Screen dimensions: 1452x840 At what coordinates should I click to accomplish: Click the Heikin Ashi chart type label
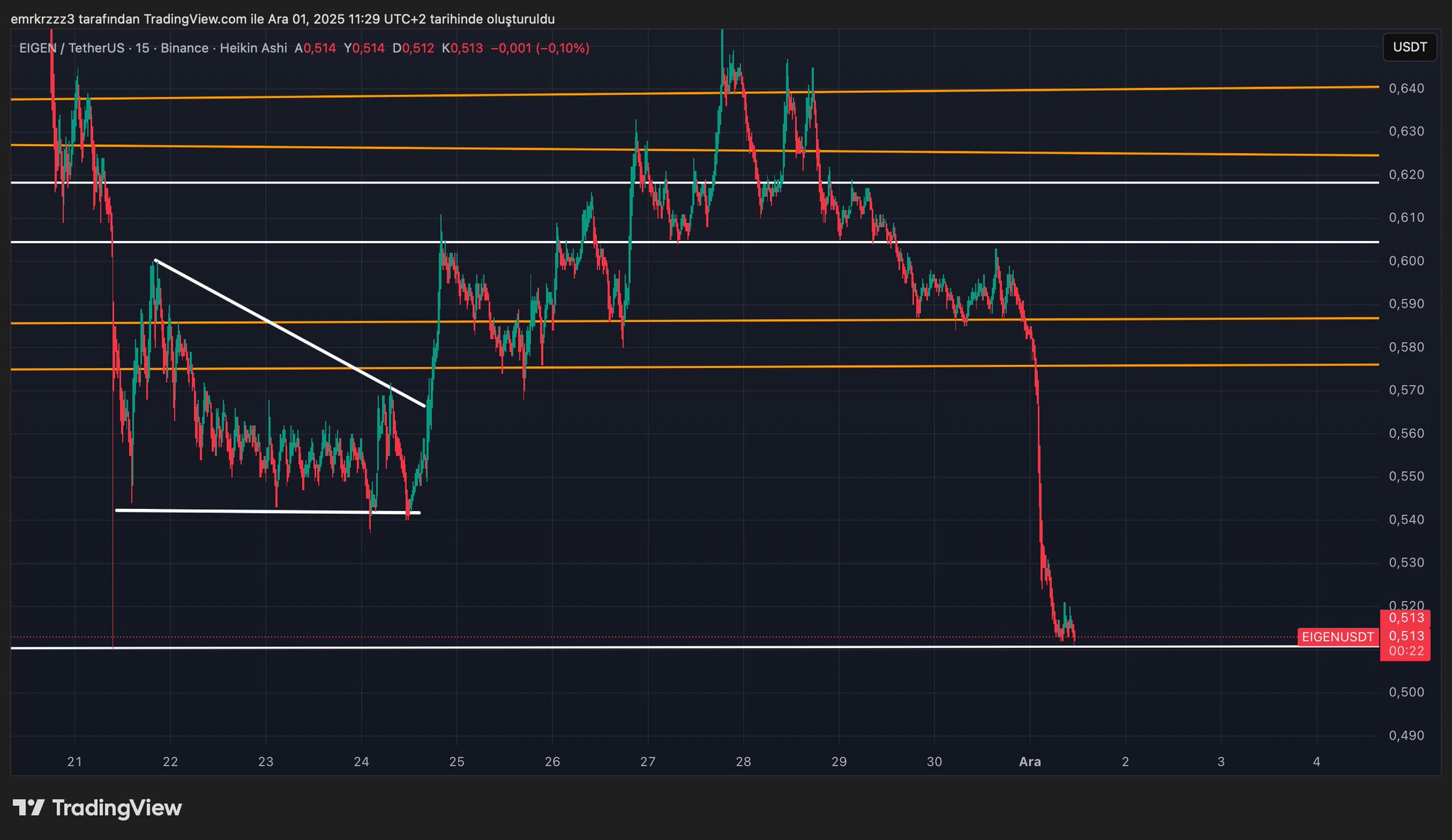(253, 48)
